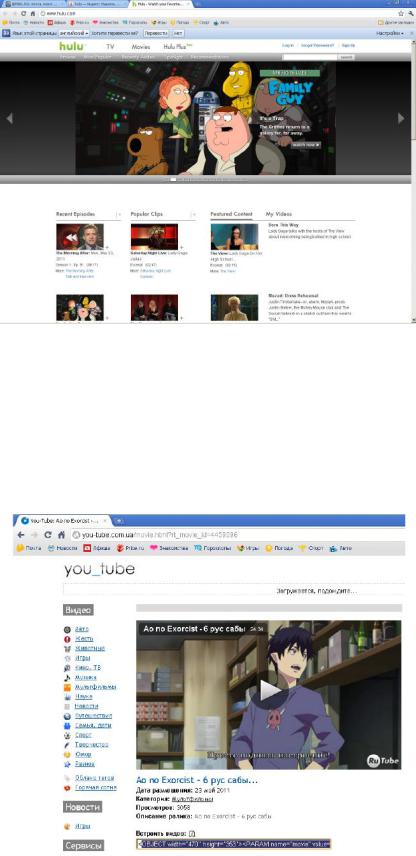Viewport: 416px width, 856px height.
Task: Open The View featured video thumbnail
Action: [x=234, y=236]
